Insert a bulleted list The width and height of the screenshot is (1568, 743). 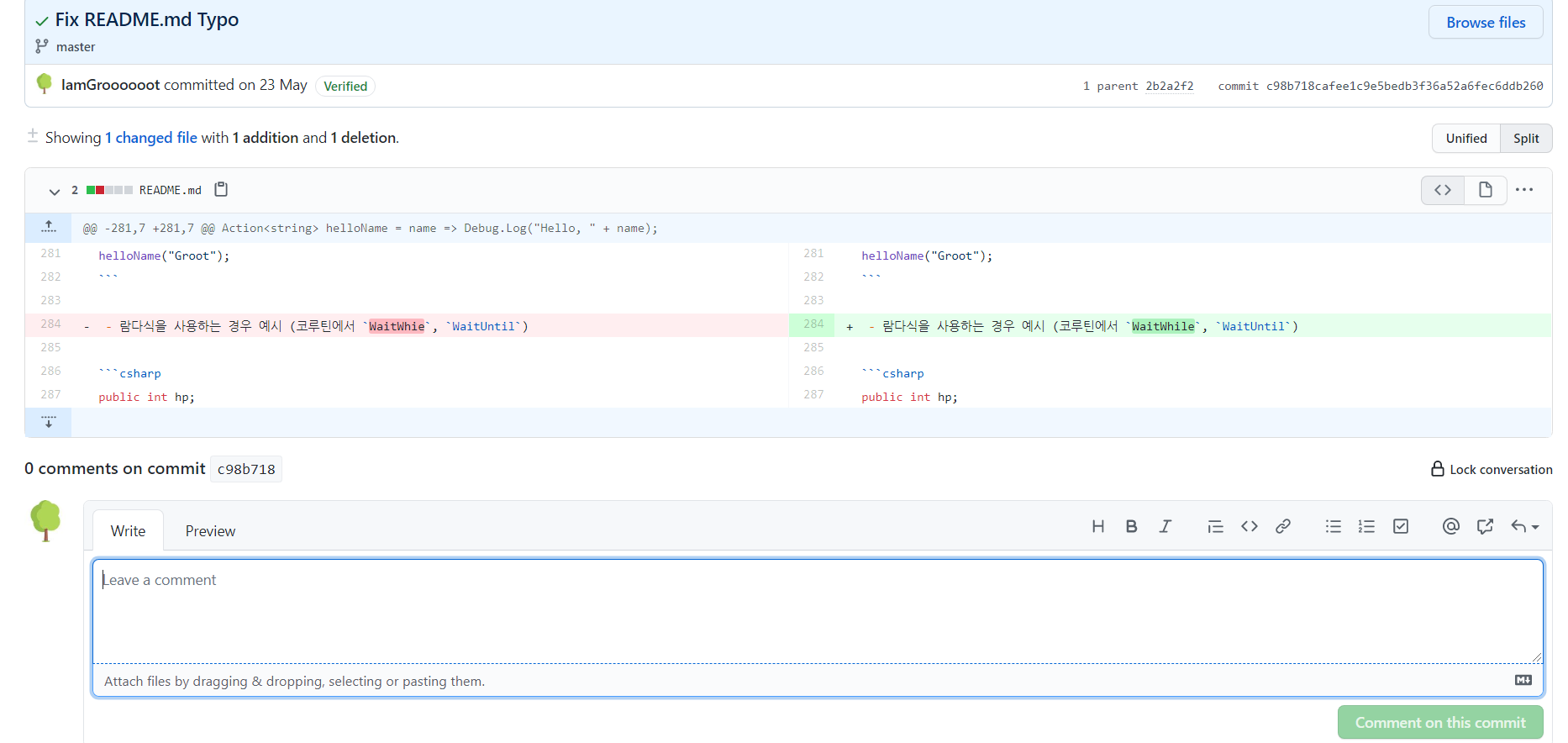click(1333, 526)
